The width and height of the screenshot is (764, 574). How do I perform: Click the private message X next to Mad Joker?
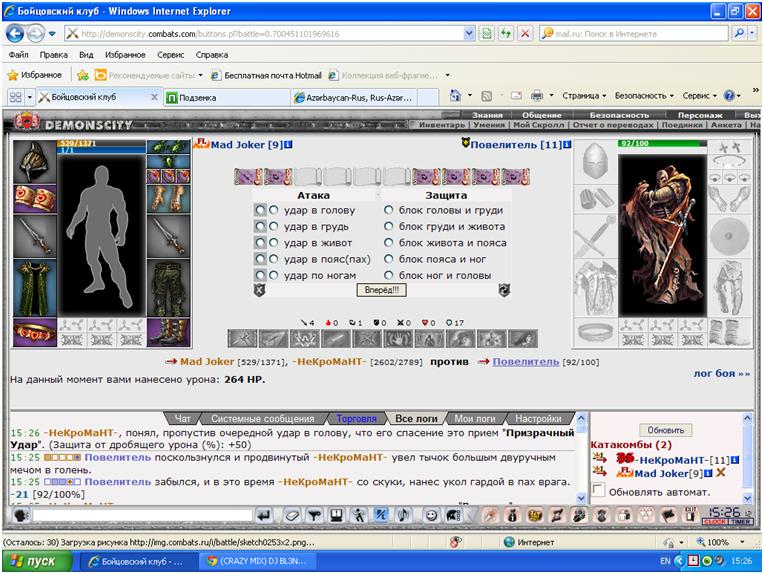point(721,473)
